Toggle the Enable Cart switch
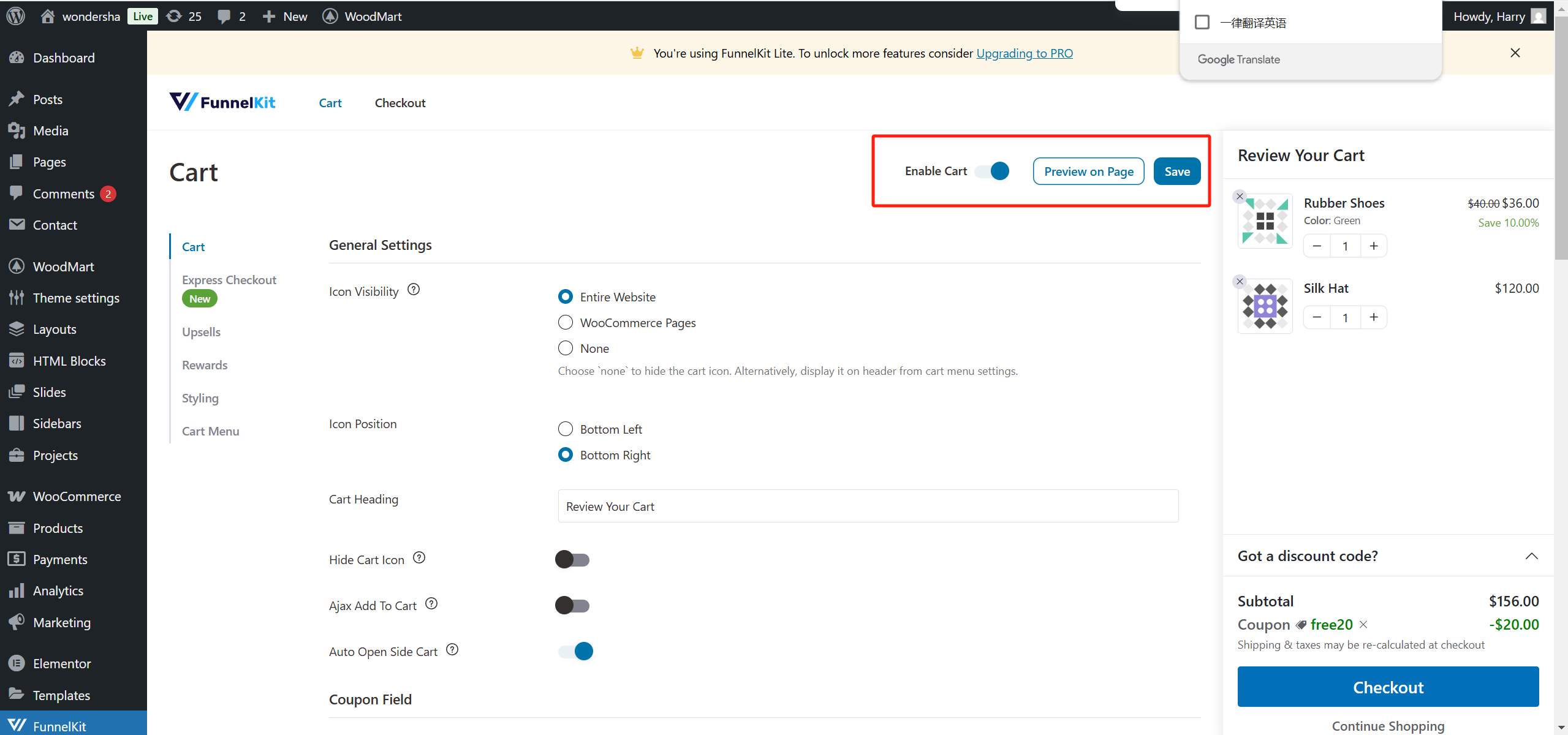Screen dimensions: 1568x735 (993, 171)
